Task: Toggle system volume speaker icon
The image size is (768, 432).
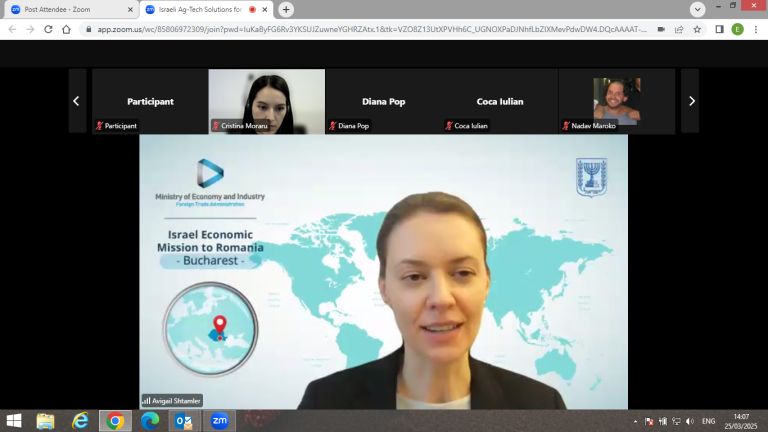Action: tap(689, 421)
